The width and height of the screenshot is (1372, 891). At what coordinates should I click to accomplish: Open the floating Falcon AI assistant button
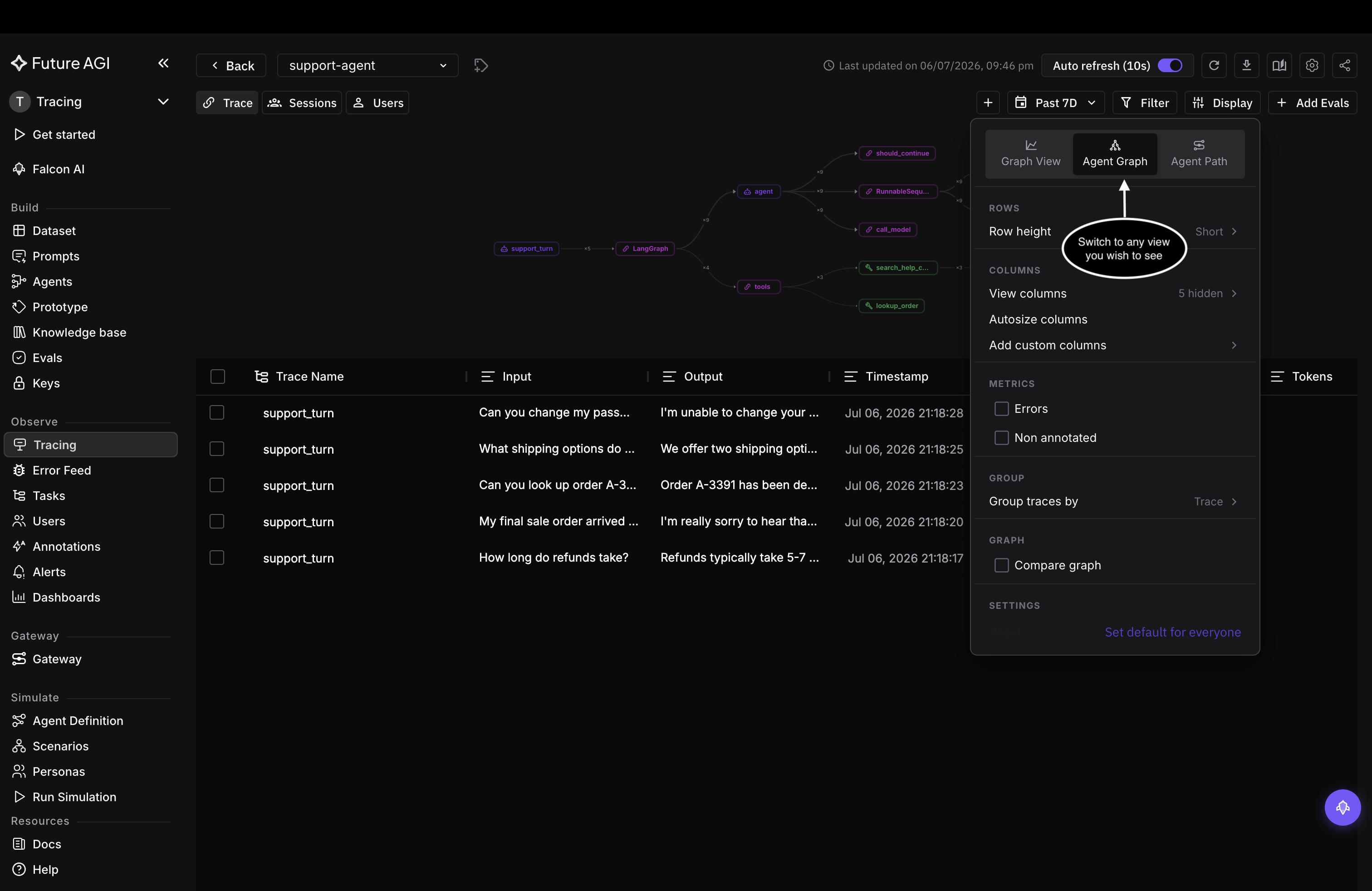(1342, 807)
